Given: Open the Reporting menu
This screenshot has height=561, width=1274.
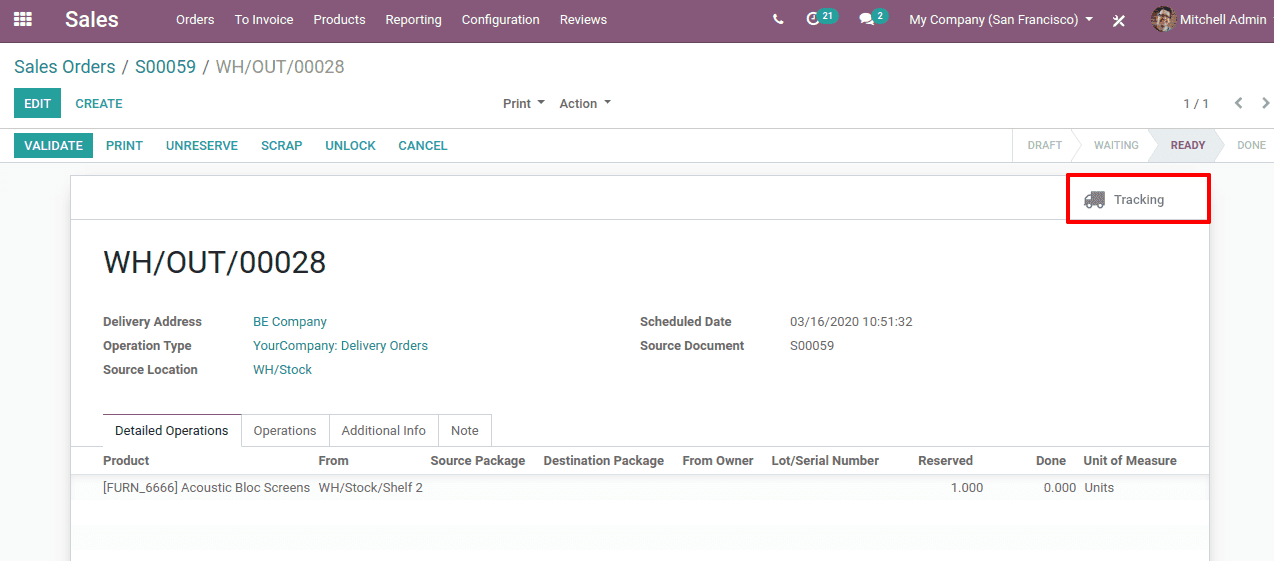Looking at the screenshot, I should pos(413,19).
